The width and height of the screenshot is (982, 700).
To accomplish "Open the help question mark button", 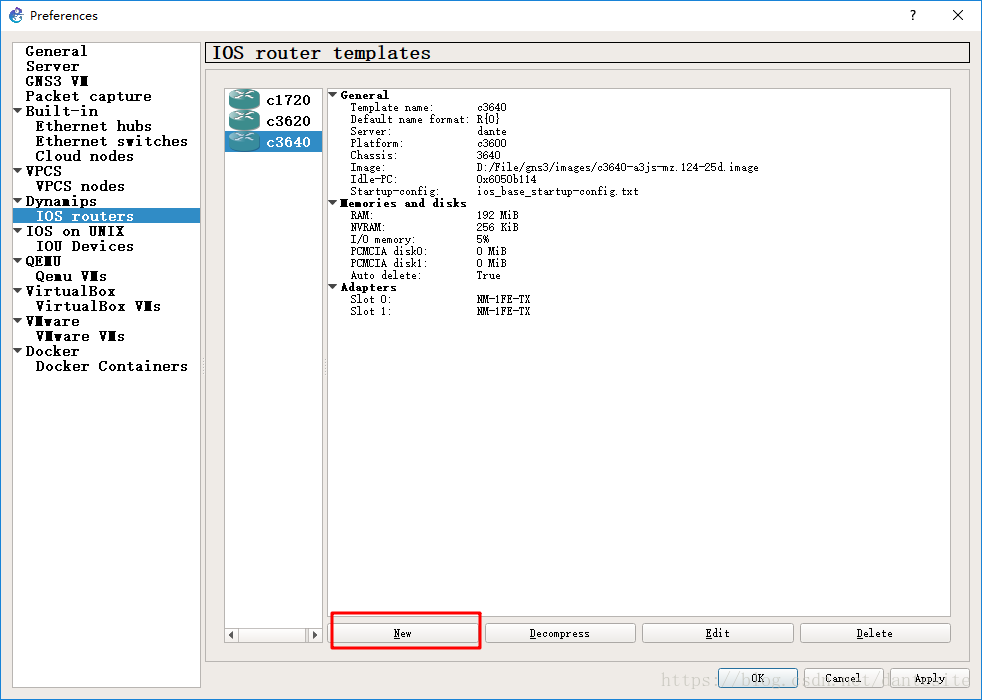I will pos(913,15).
